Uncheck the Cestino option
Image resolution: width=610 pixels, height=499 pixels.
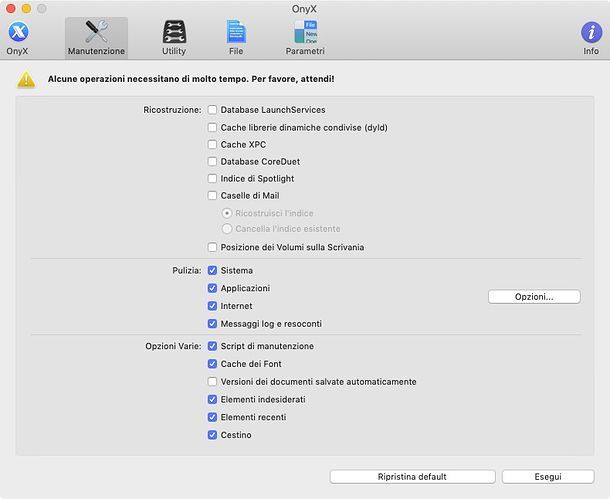[212, 435]
